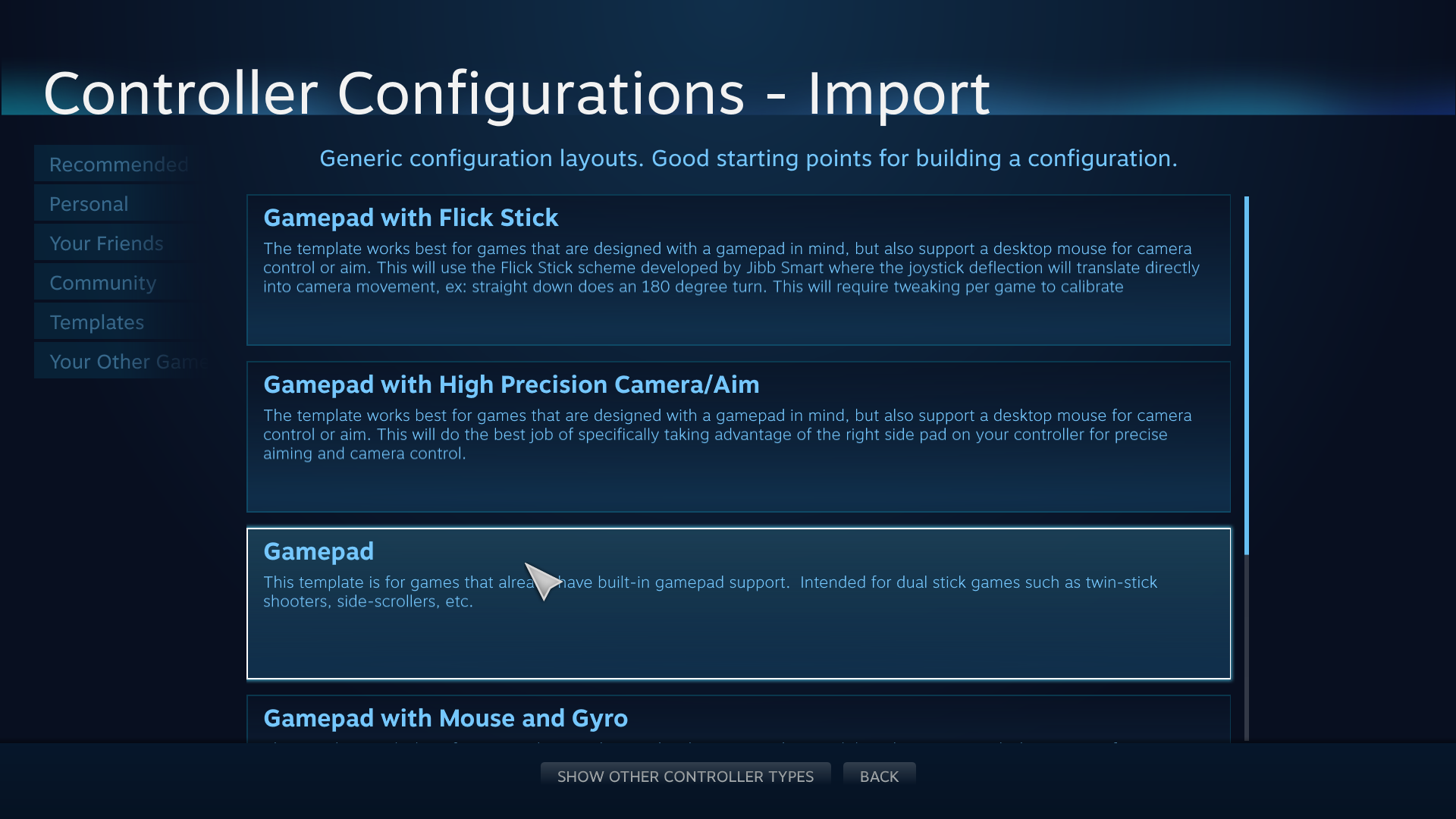The height and width of the screenshot is (819, 1456).
Task: Click the Gamepad with Flick Stick title
Action: pos(410,218)
